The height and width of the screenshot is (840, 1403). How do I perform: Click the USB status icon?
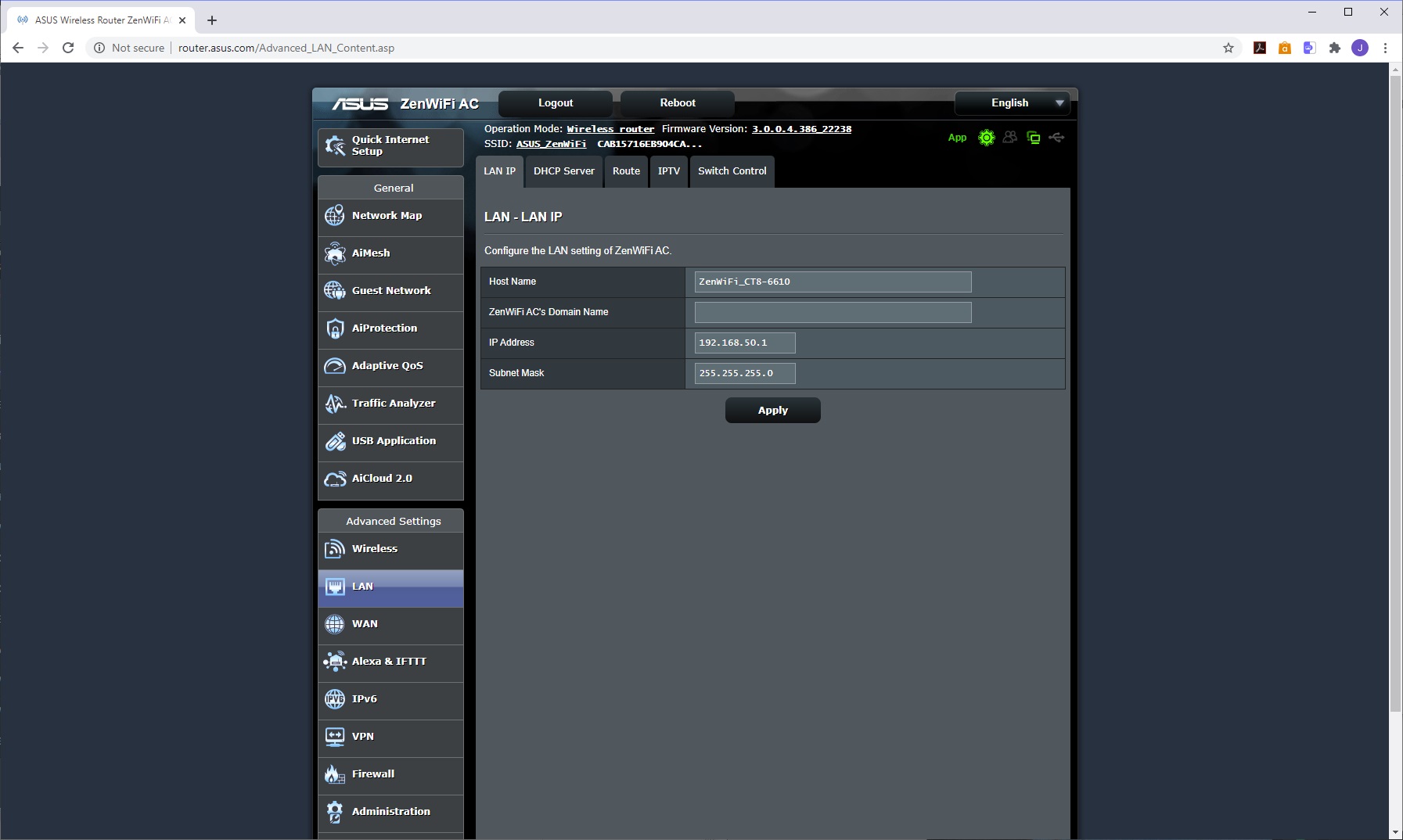click(x=1056, y=138)
